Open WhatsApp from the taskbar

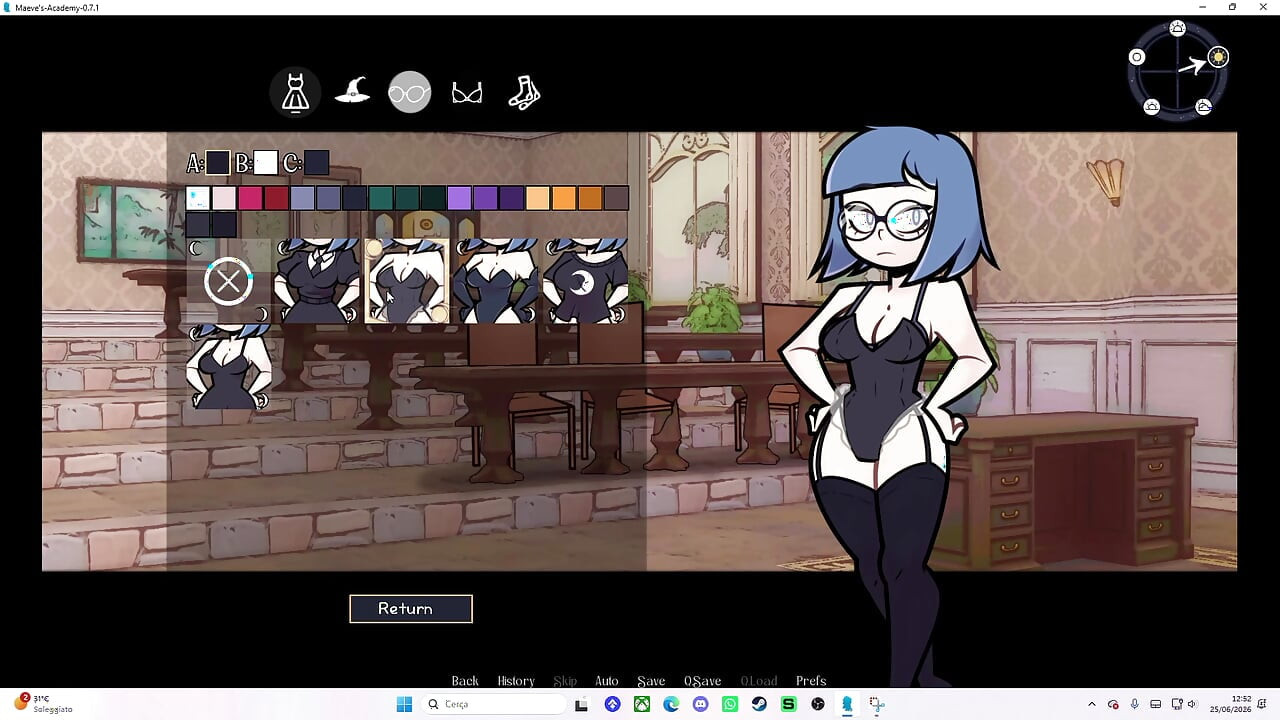[x=730, y=704]
